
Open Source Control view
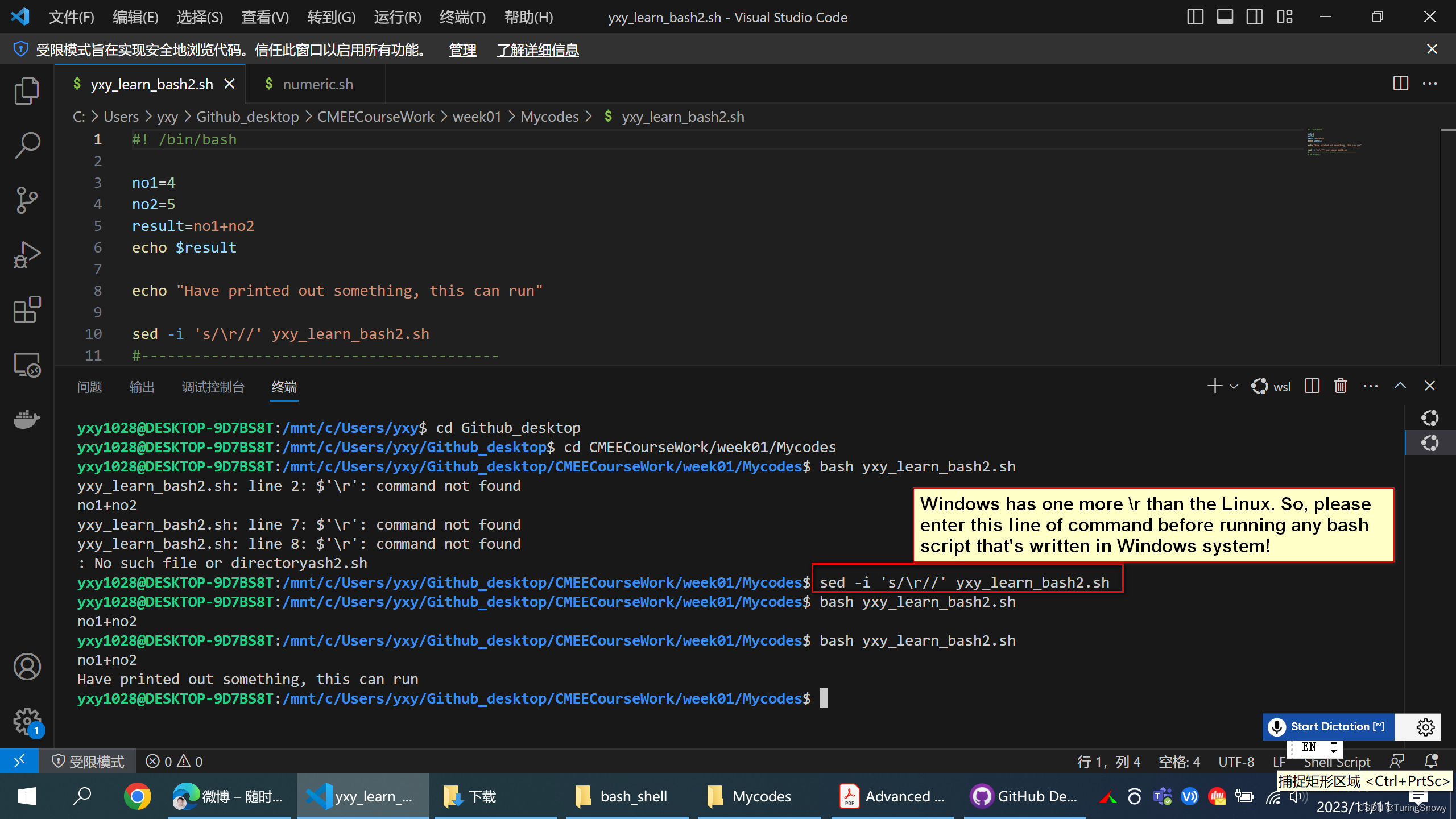27,200
